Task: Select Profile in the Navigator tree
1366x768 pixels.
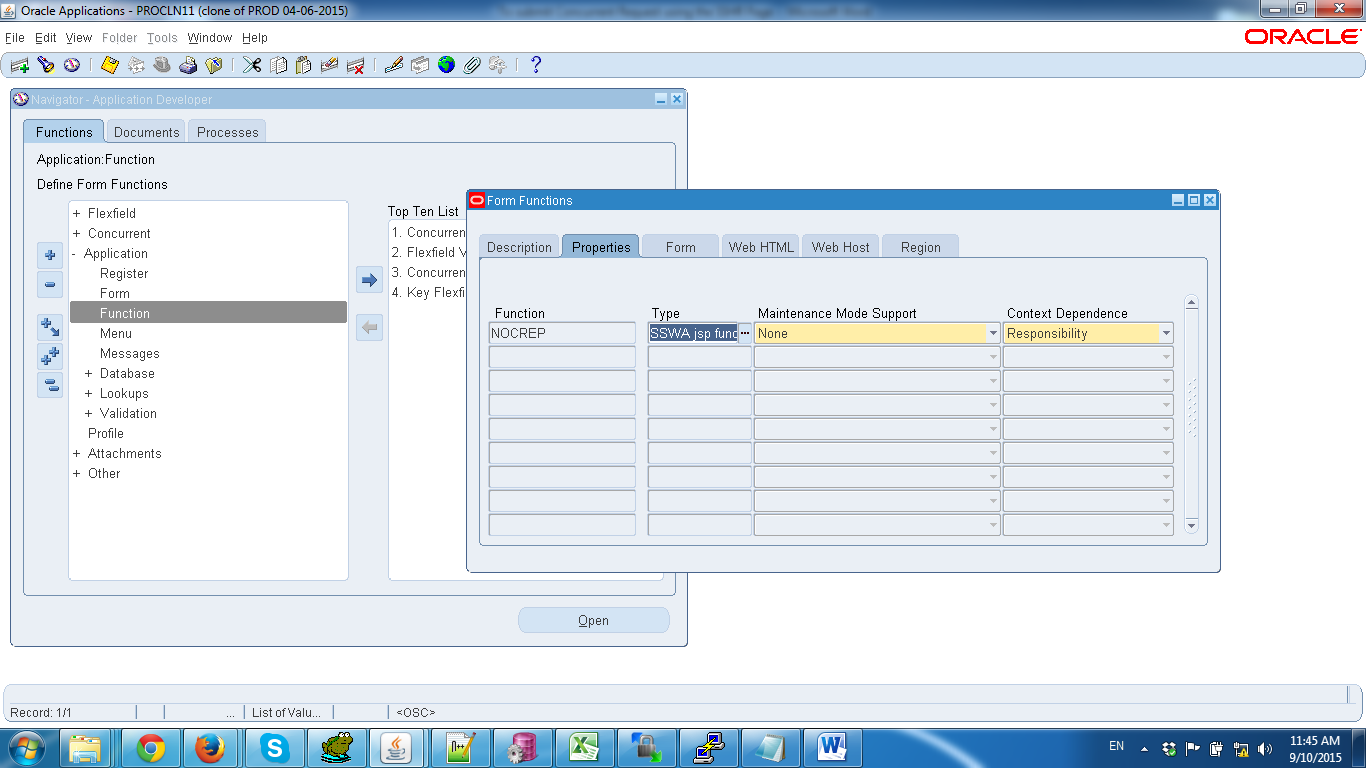Action: (x=106, y=433)
